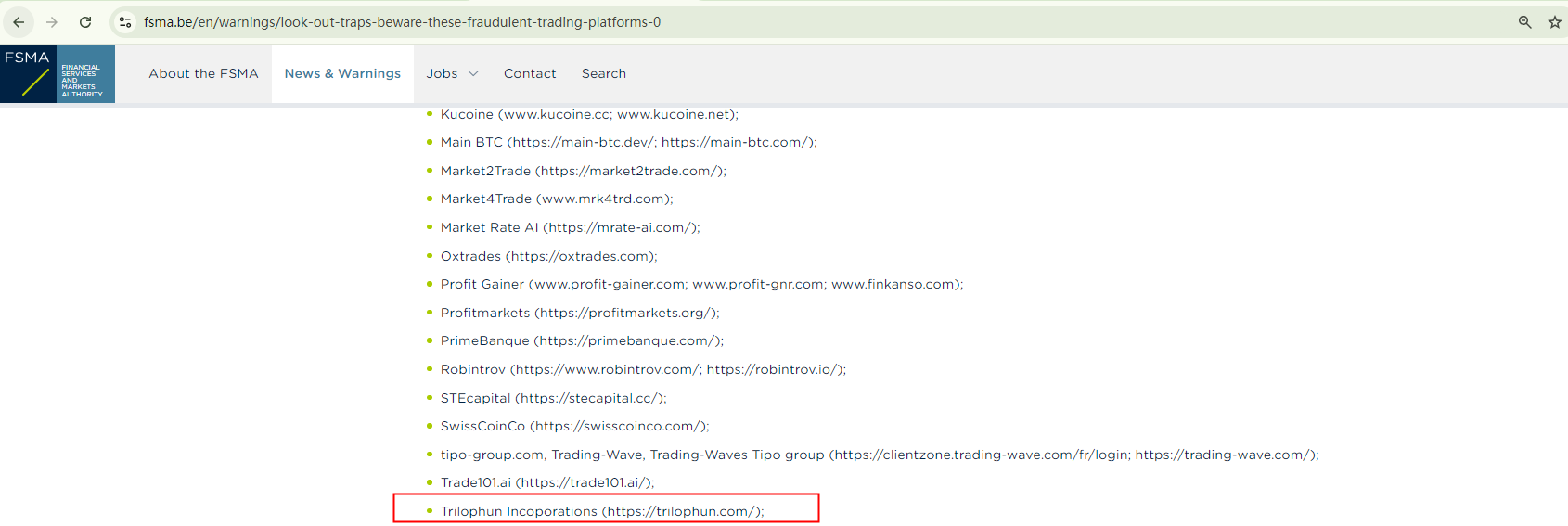Expand the Jobs dropdown chevron
The image size is (1568, 526).
pos(473,73)
